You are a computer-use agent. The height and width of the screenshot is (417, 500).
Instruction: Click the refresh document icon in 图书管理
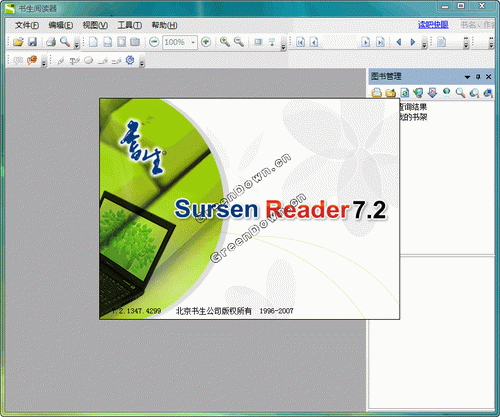pos(404,93)
